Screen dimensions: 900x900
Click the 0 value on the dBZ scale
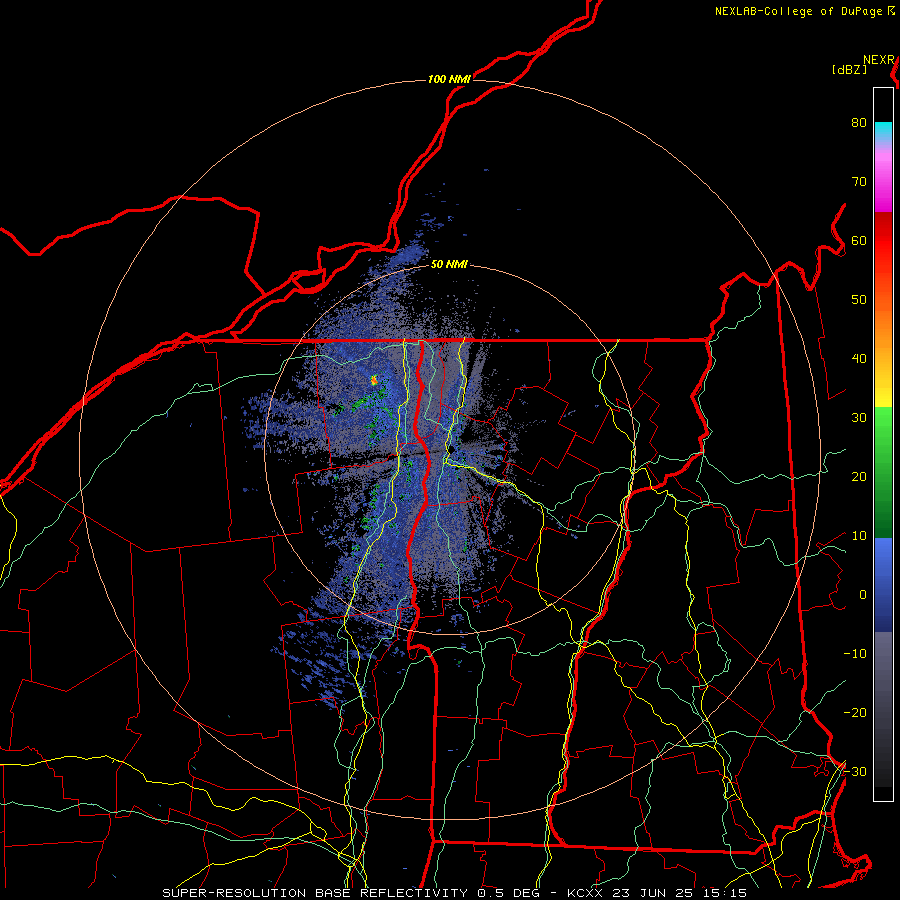click(x=863, y=595)
